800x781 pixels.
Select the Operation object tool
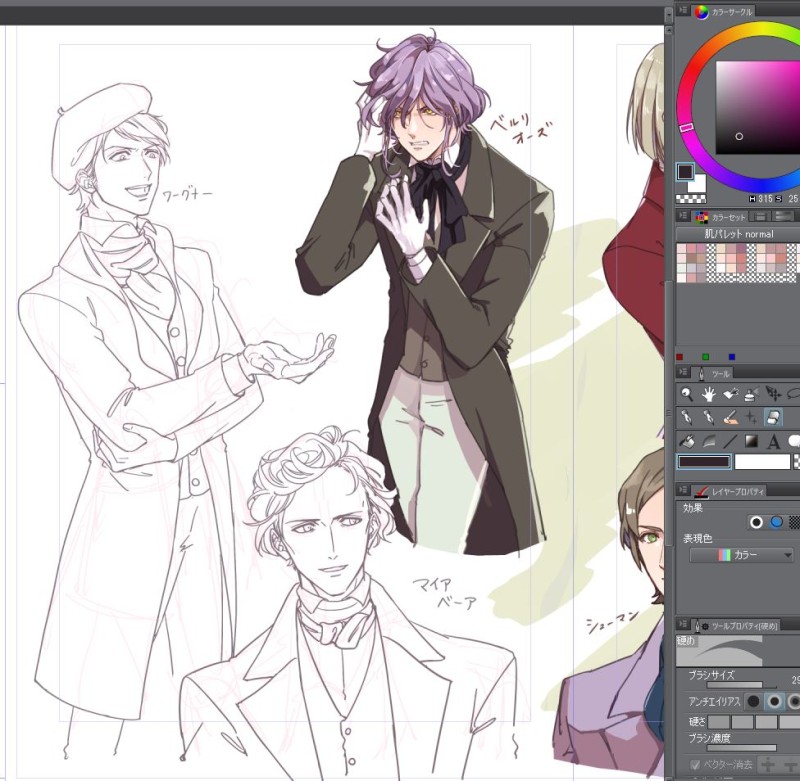pos(731,394)
